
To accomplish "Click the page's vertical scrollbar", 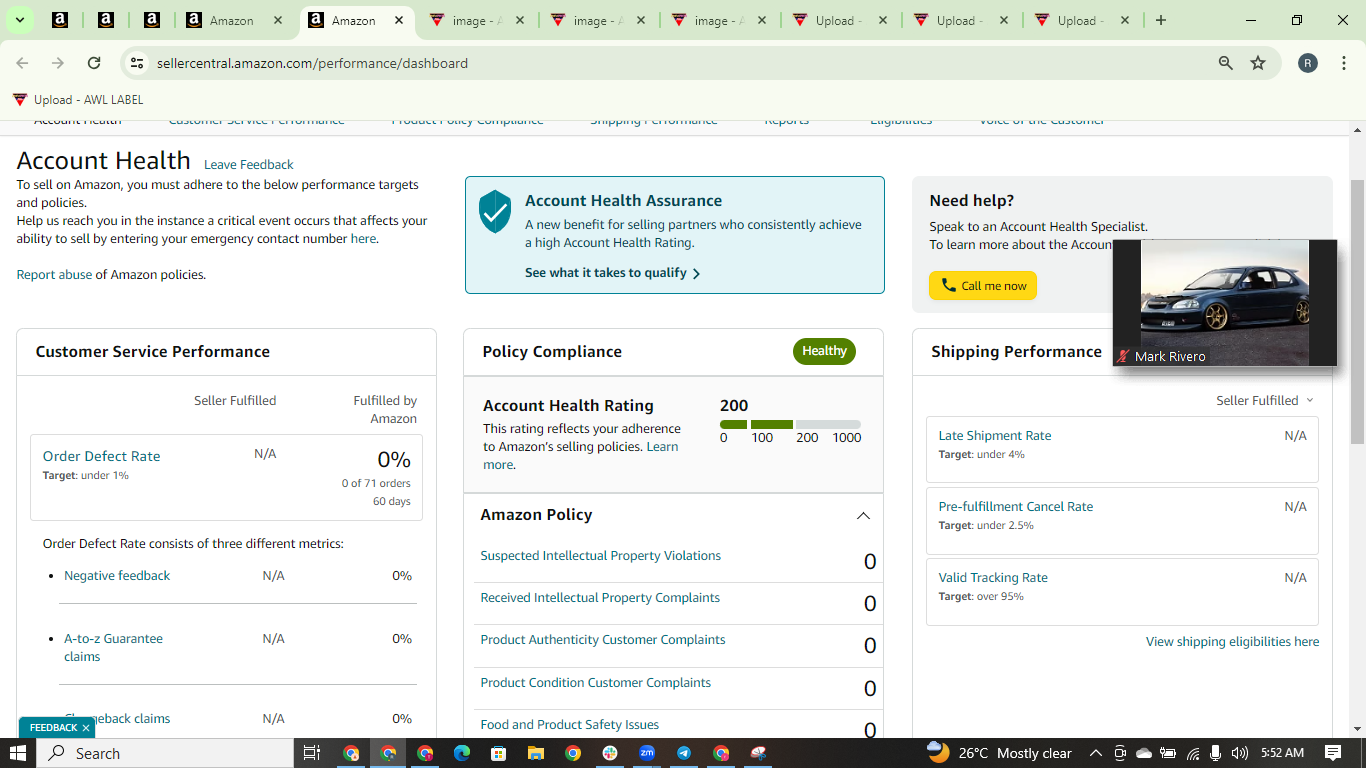I will pos(1357,310).
